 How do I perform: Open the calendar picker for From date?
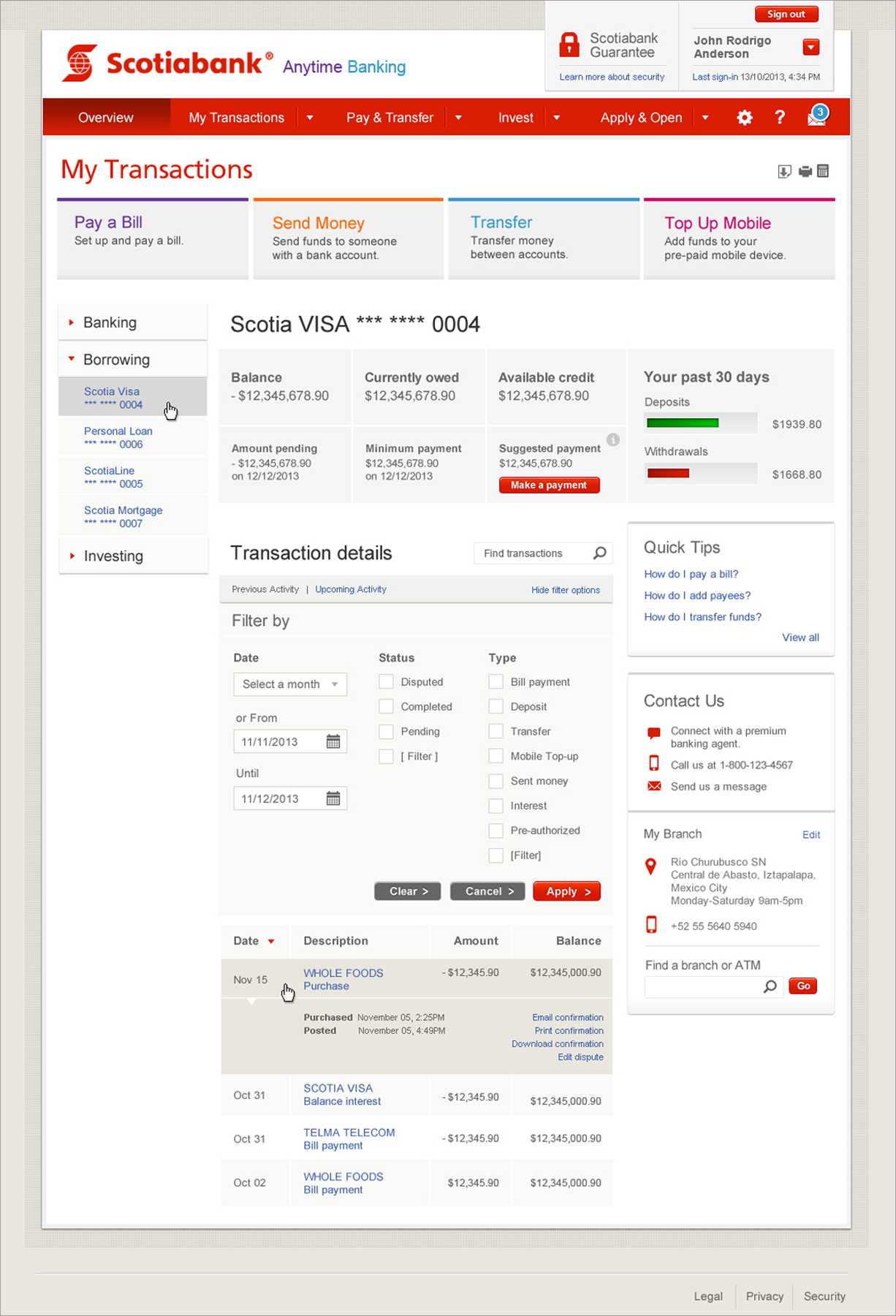pyautogui.click(x=333, y=742)
